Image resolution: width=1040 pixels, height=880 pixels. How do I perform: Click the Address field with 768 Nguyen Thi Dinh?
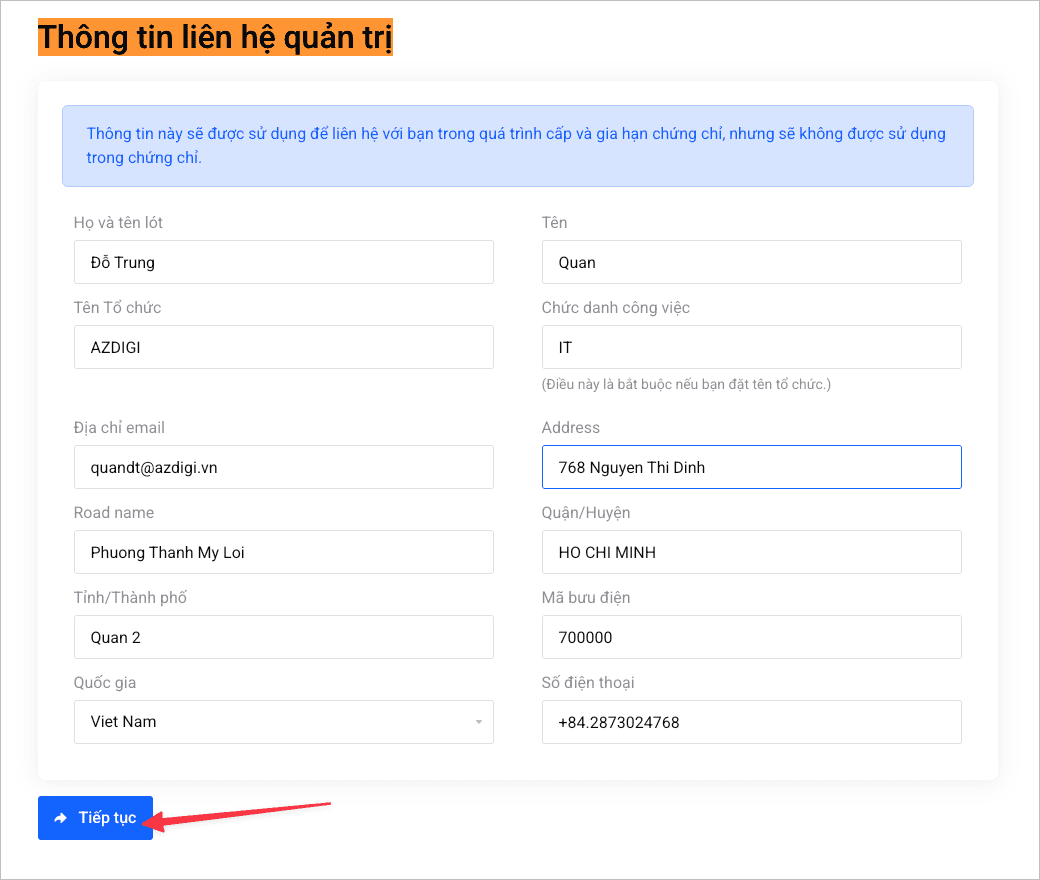coord(751,467)
